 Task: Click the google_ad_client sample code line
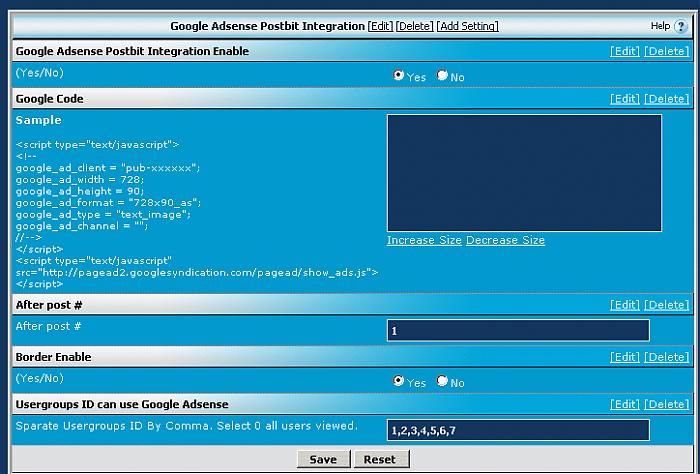tap(108, 168)
